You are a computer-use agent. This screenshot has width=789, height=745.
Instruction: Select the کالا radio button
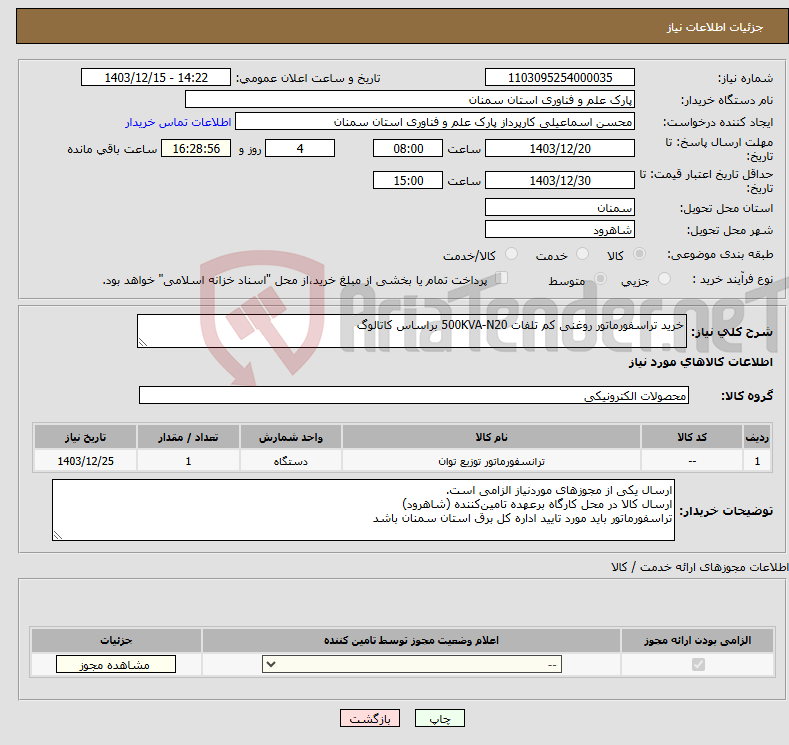pos(639,254)
